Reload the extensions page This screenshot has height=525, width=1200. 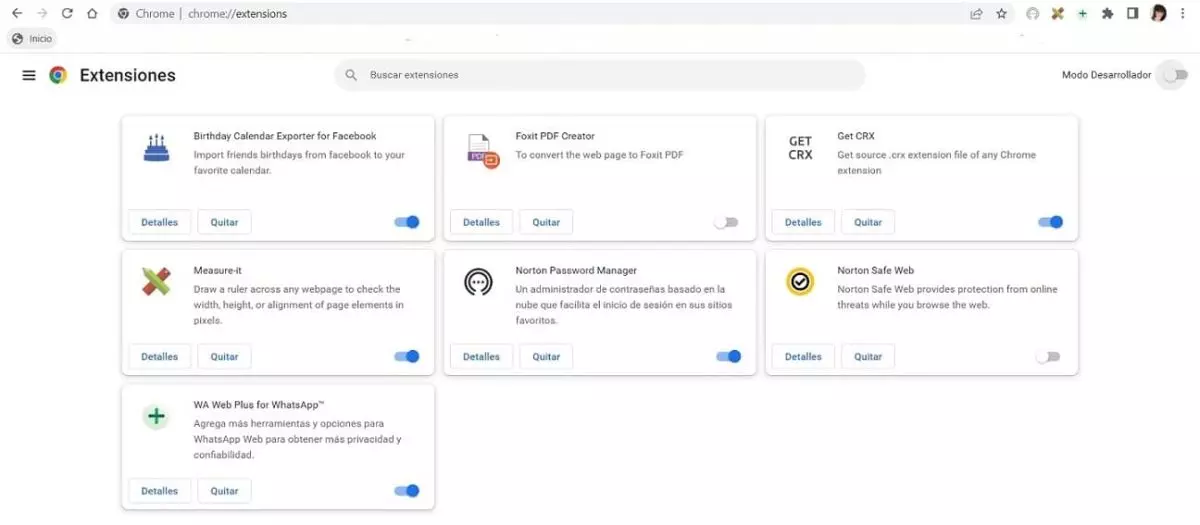[67, 14]
